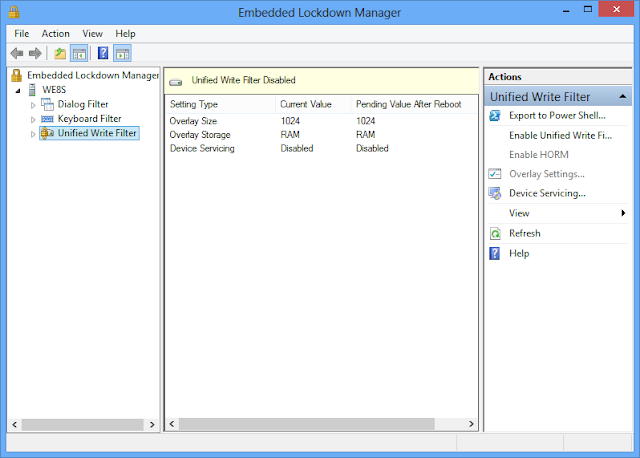Click the details pane scrollbar left arrow
Screen dimensions: 640x458
(172, 424)
